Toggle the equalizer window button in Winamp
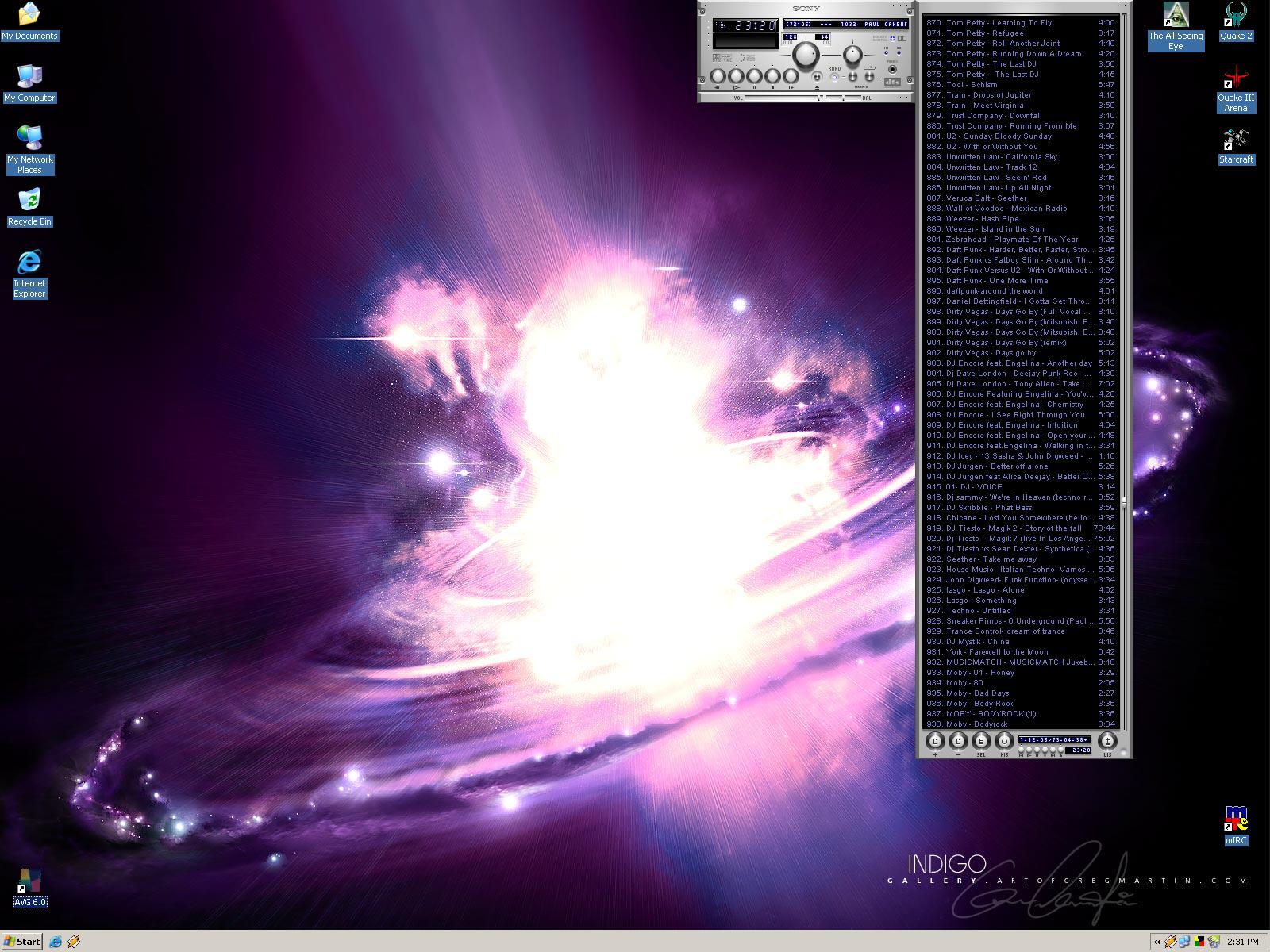This screenshot has width=1270, height=952. (x=886, y=52)
